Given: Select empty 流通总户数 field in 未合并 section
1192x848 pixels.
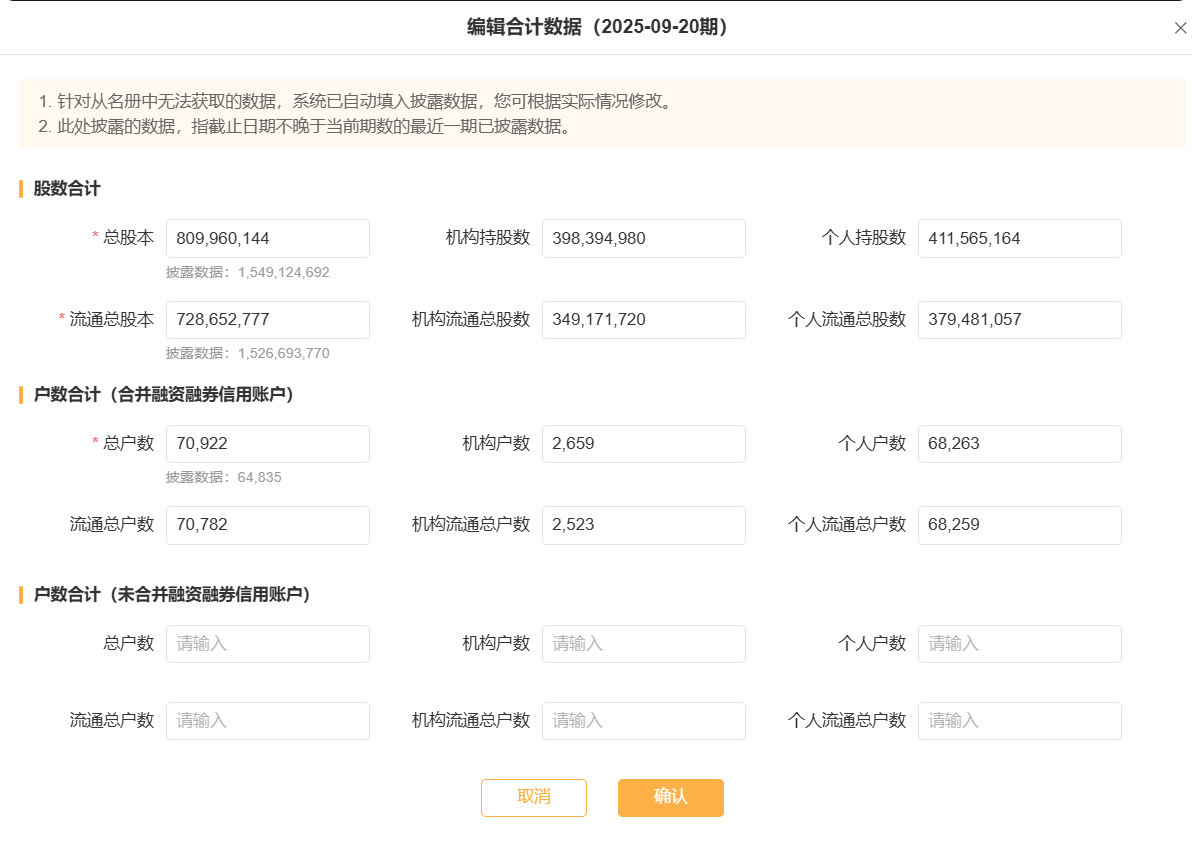Looking at the screenshot, I should (x=268, y=721).
